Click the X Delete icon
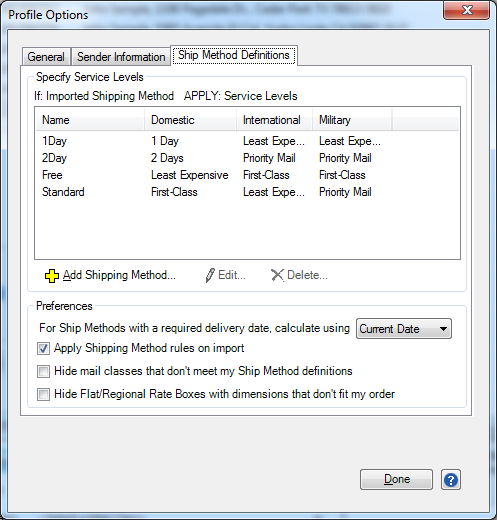 [x=277, y=275]
